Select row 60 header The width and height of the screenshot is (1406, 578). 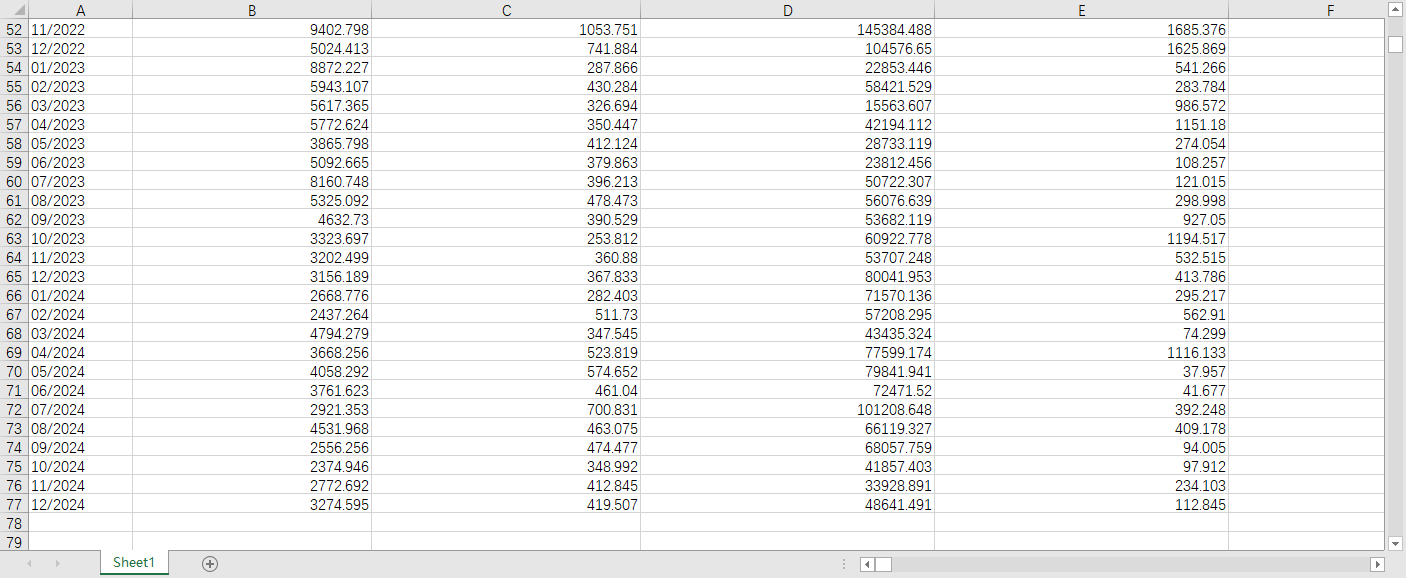click(x=15, y=182)
